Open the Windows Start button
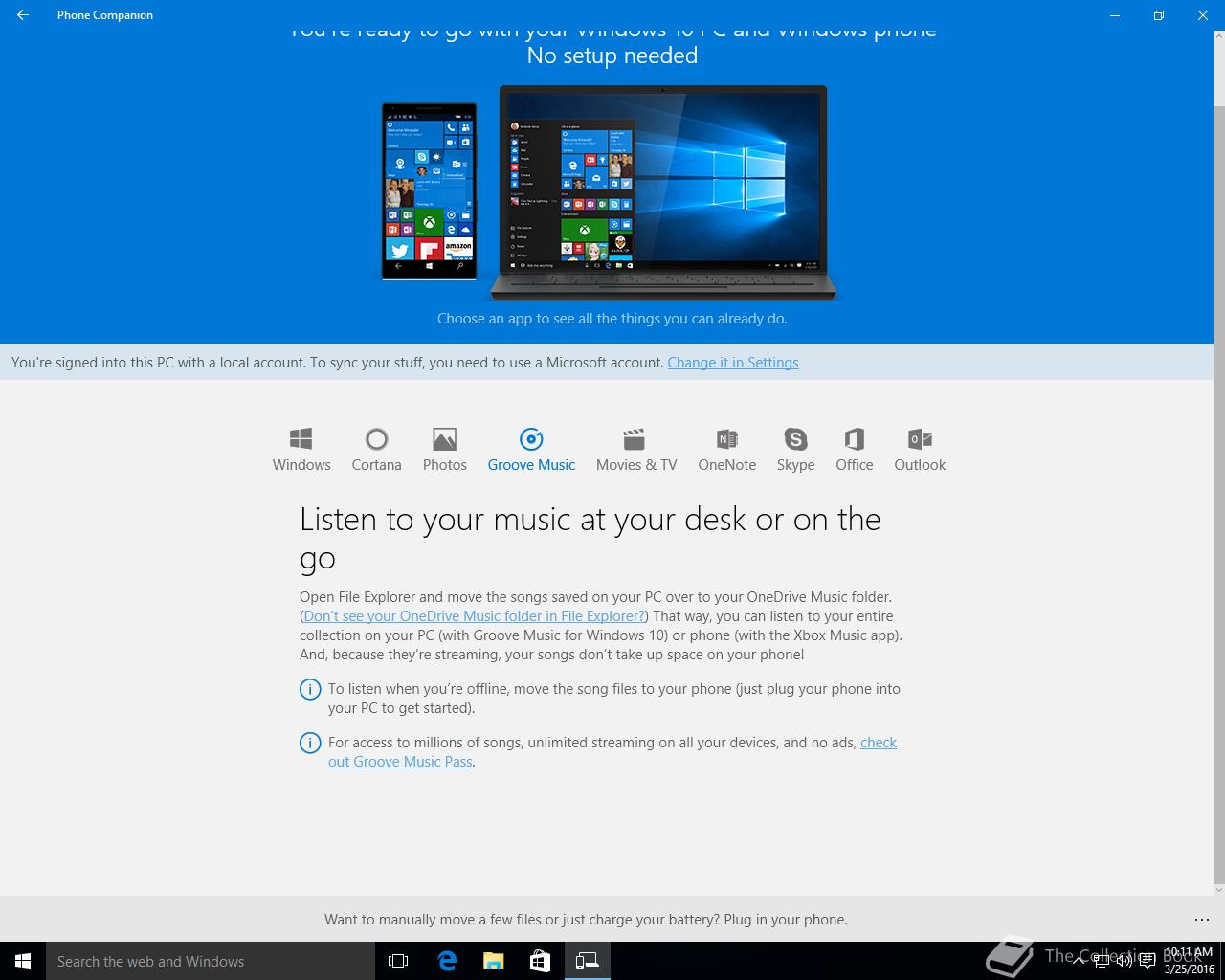 point(23,961)
